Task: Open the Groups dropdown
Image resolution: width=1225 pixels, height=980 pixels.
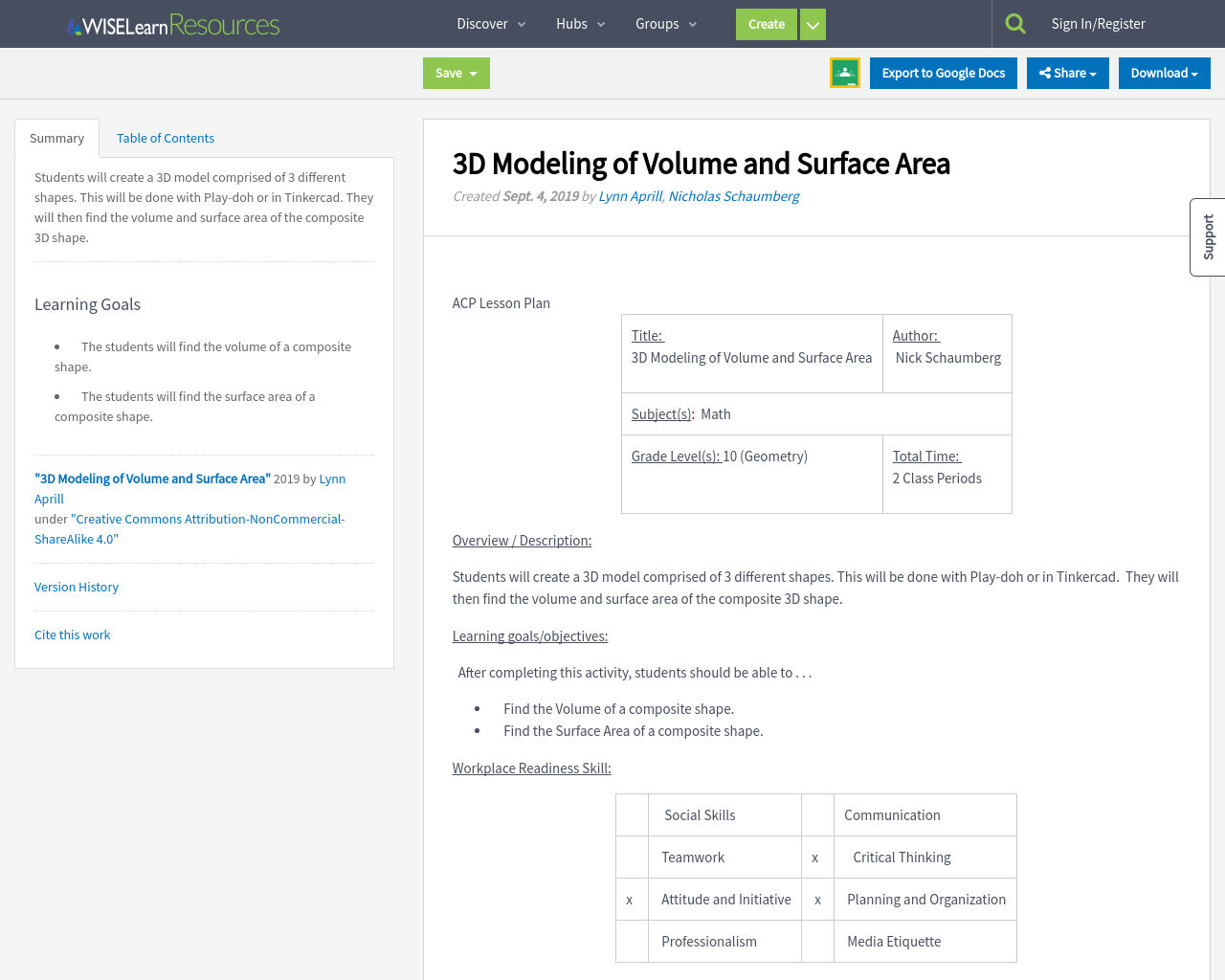Action: (x=665, y=24)
